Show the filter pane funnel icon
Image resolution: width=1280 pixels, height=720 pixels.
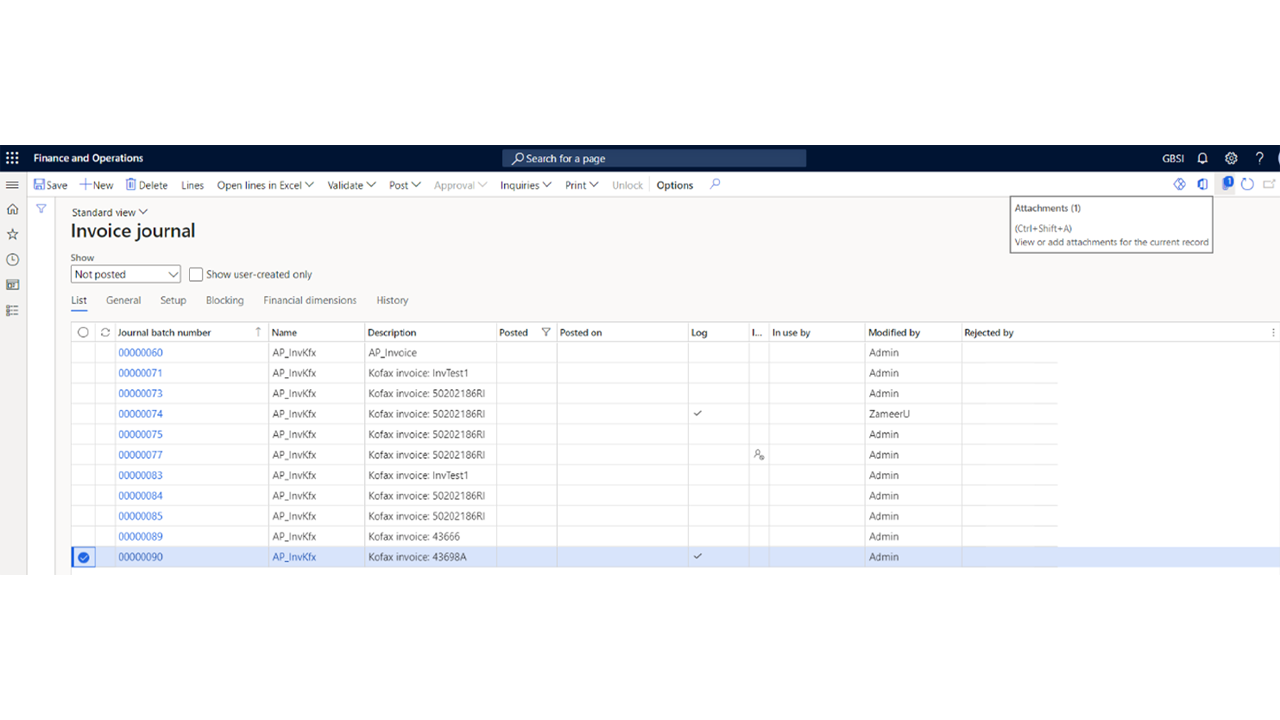41,209
